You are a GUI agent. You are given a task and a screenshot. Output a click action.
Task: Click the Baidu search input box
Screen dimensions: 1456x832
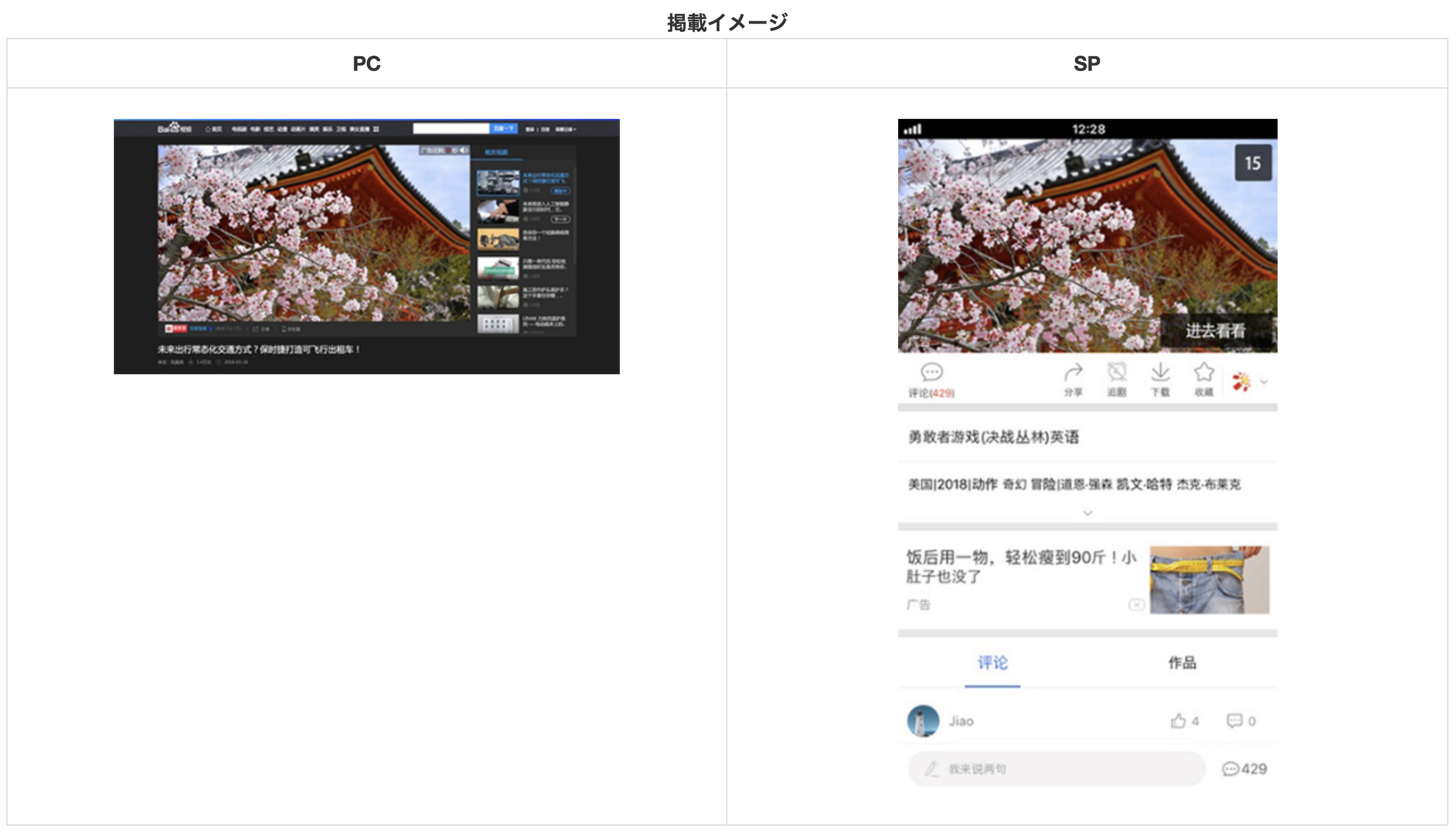click(451, 128)
